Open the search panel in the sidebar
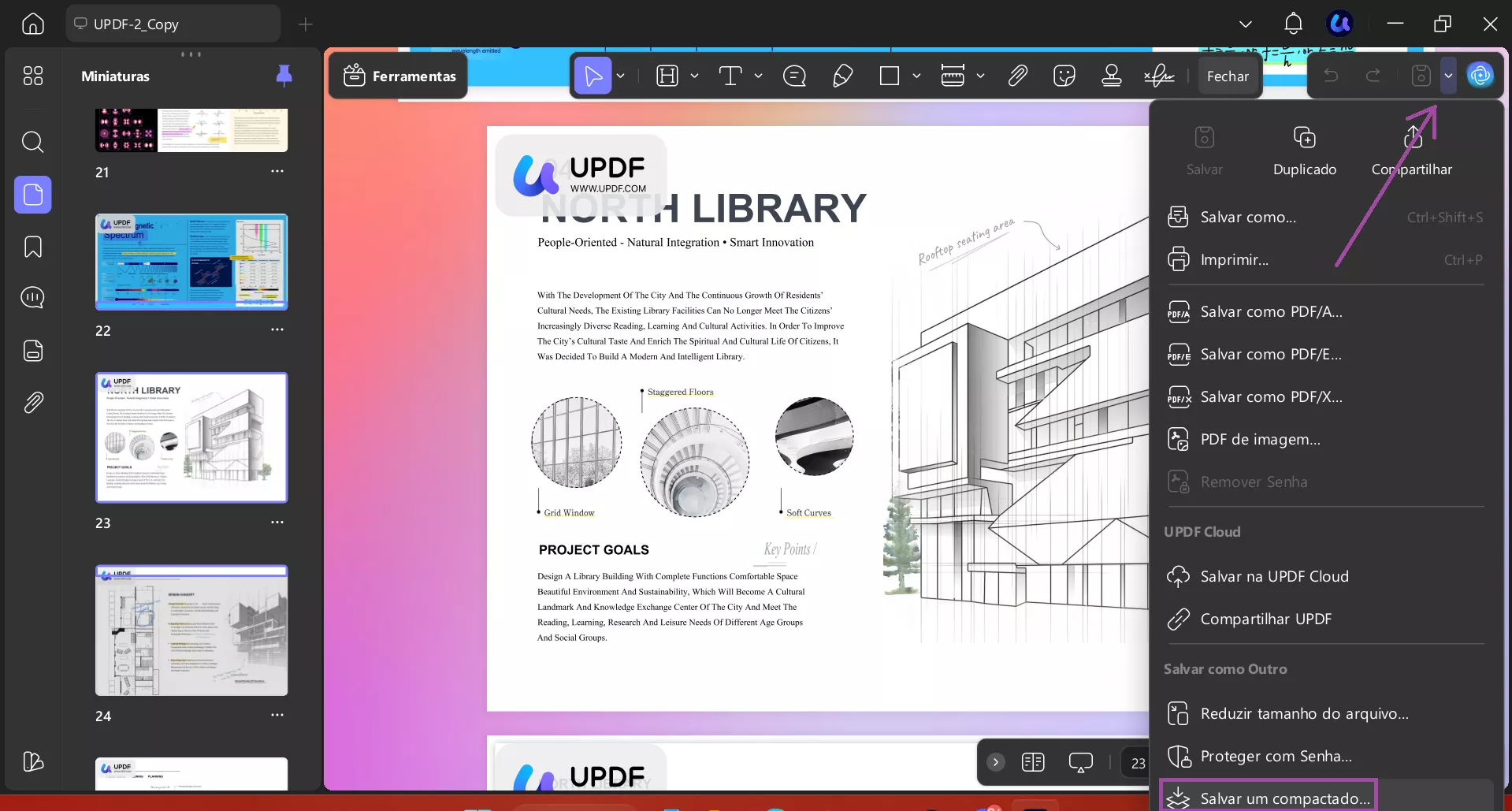The image size is (1512, 811). 32,143
